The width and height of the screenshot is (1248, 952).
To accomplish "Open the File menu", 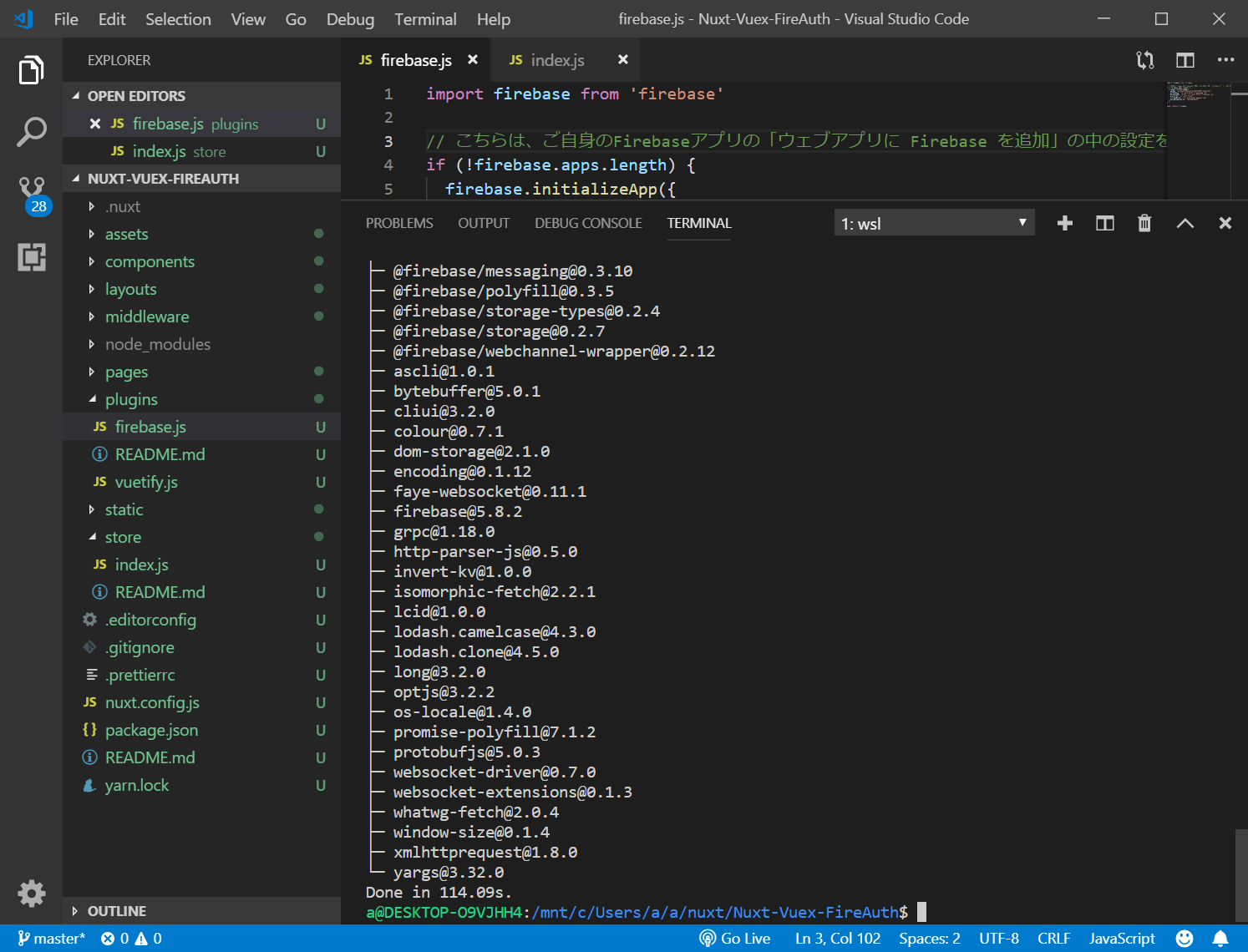I will (x=66, y=19).
